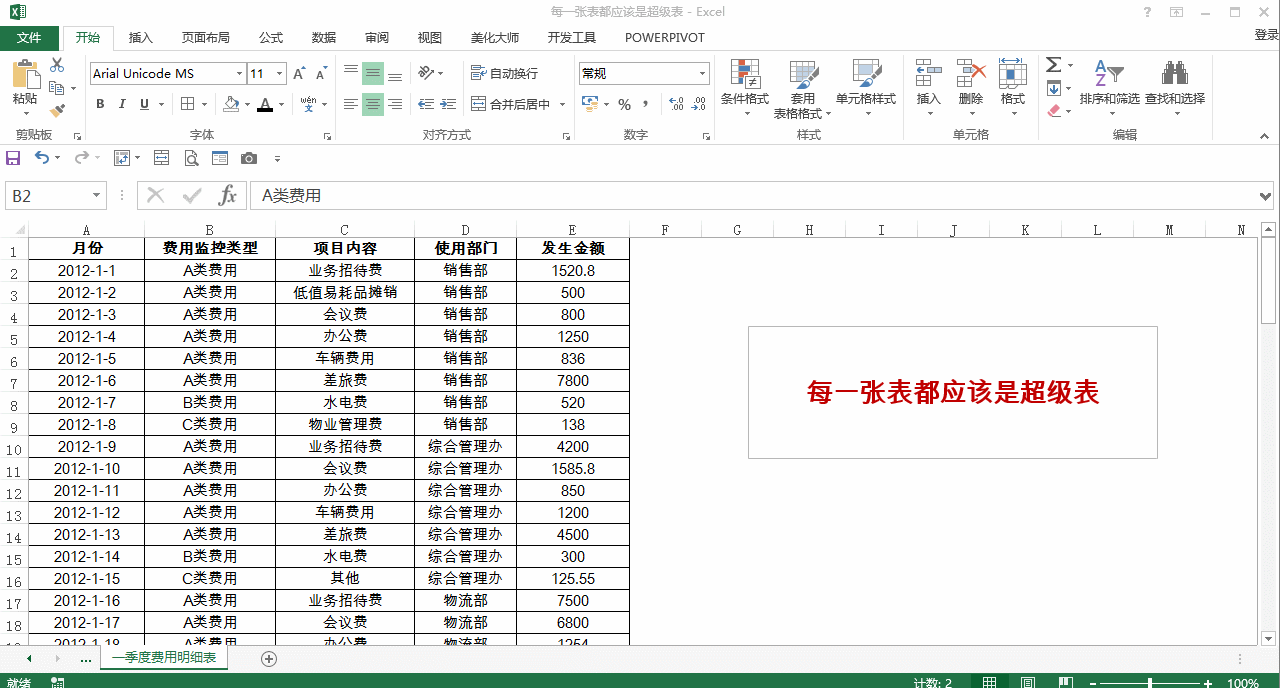
Task: Apply the fill color bucket
Action: pyautogui.click(x=232, y=104)
